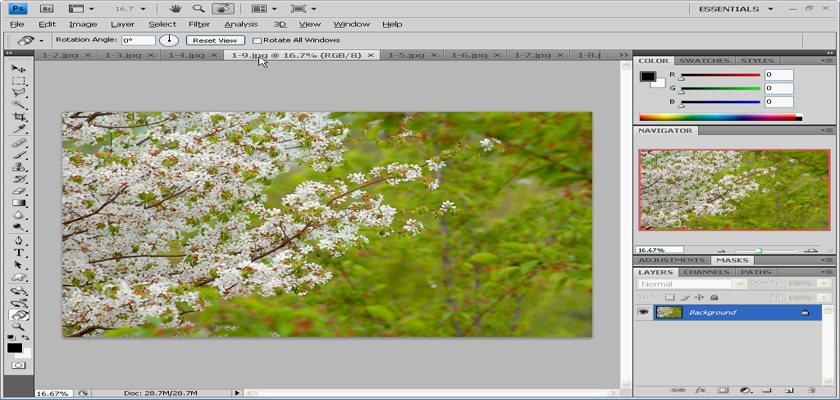Select the Type tool
840x400 pixels.
pyautogui.click(x=19, y=253)
